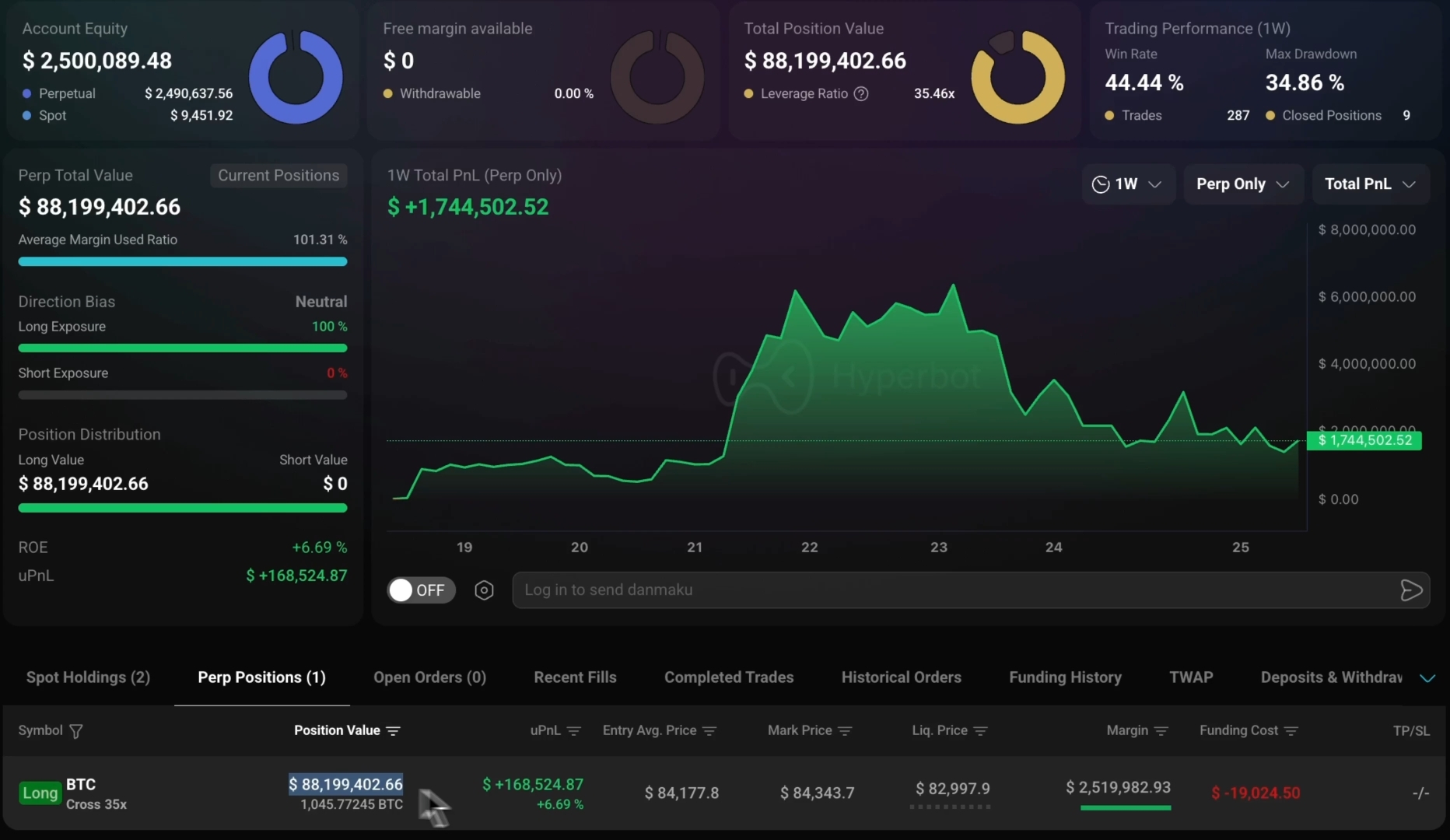
Task: Sort by Mark Price column icon
Action: point(846,731)
